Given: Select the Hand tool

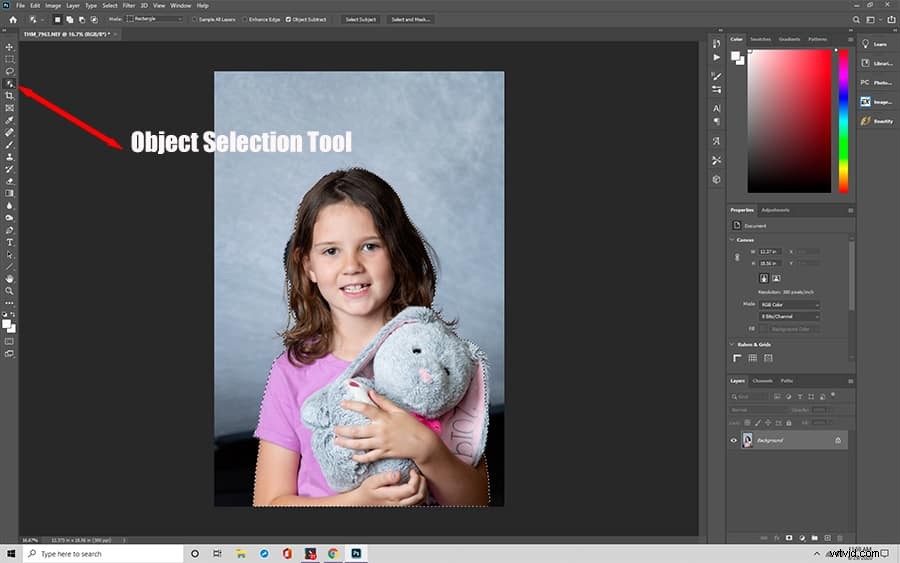Looking at the screenshot, I should 9,279.
